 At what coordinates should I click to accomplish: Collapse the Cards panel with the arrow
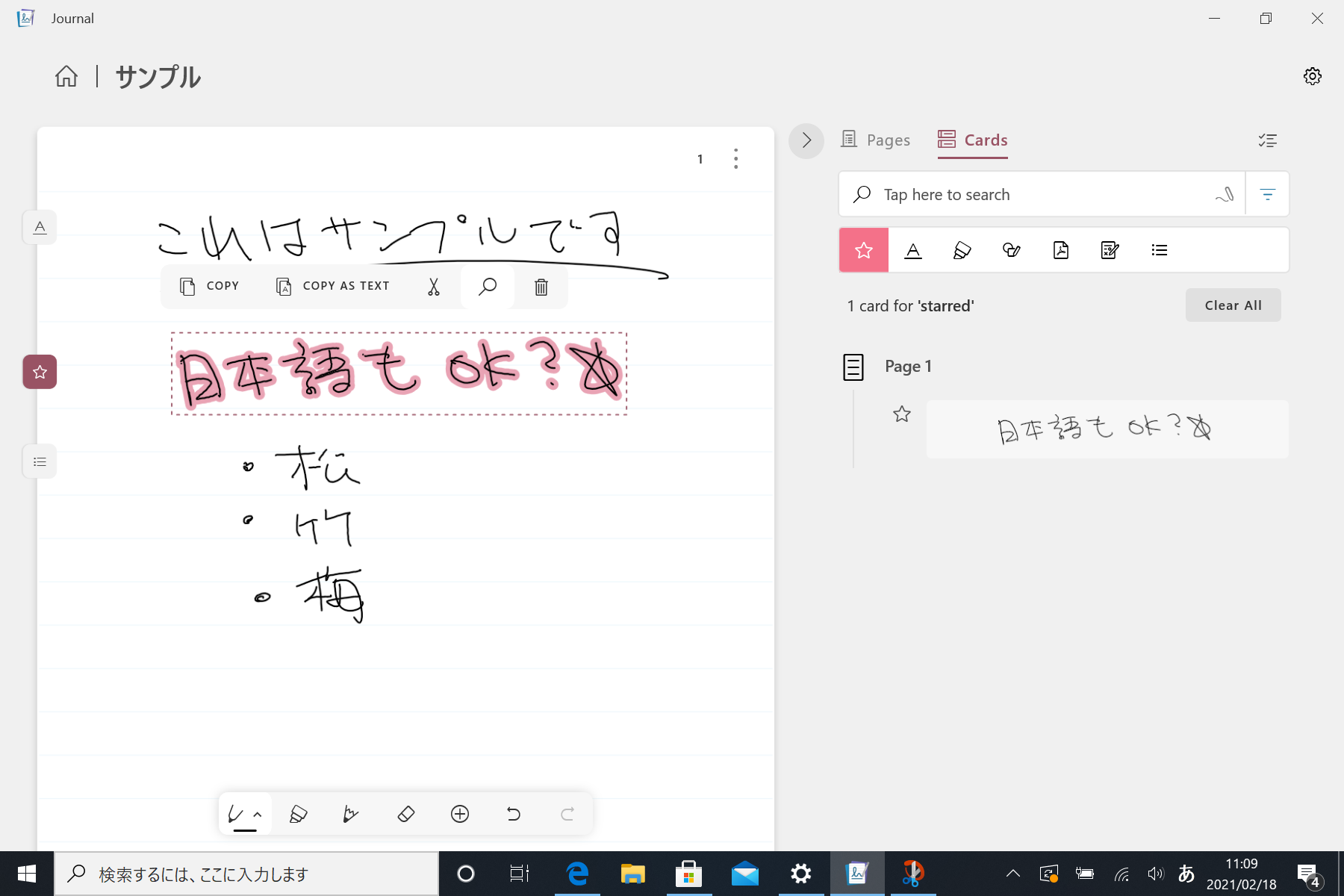tap(806, 140)
